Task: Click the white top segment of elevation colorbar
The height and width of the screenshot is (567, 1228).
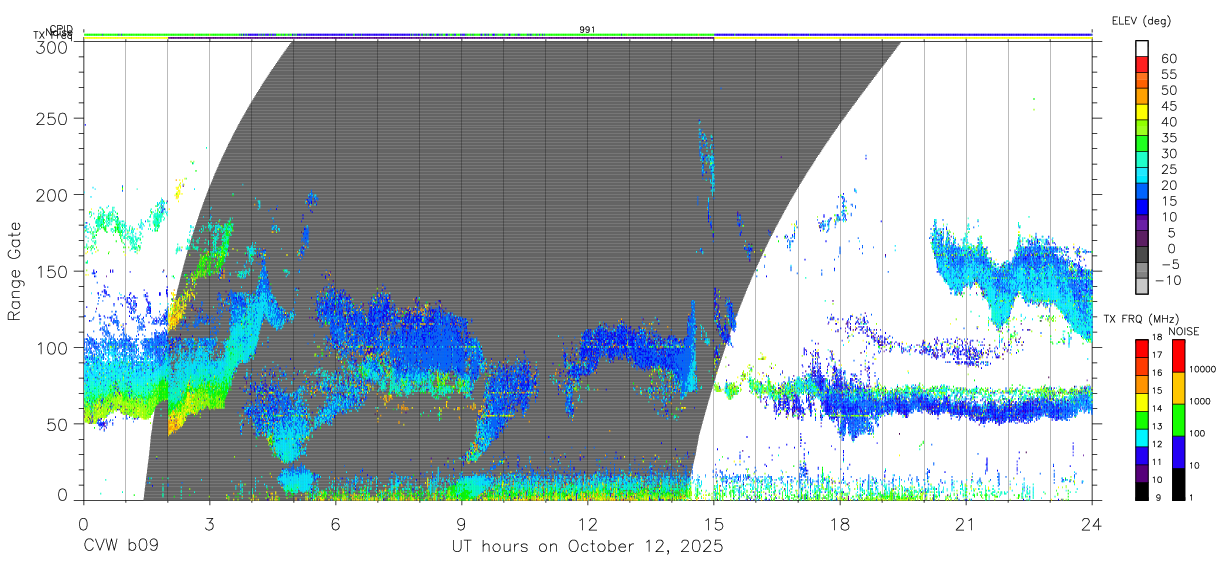Action: click(1143, 47)
